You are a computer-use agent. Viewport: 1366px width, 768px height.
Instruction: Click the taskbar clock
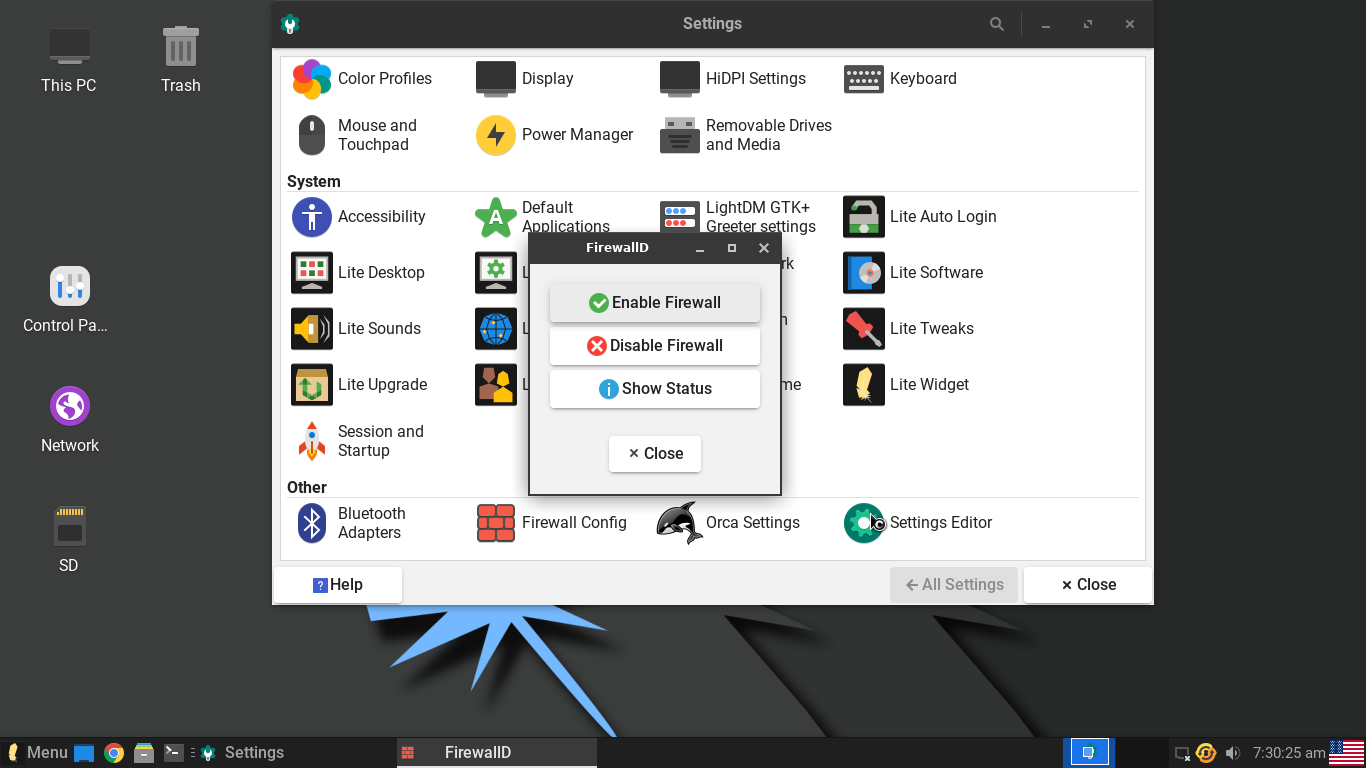pyautogui.click(x=1289, y=753)
